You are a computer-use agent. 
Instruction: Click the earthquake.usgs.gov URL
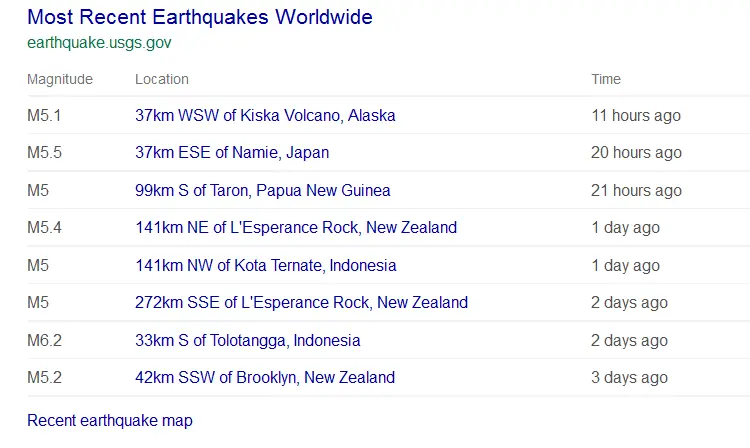coord(99,43)
